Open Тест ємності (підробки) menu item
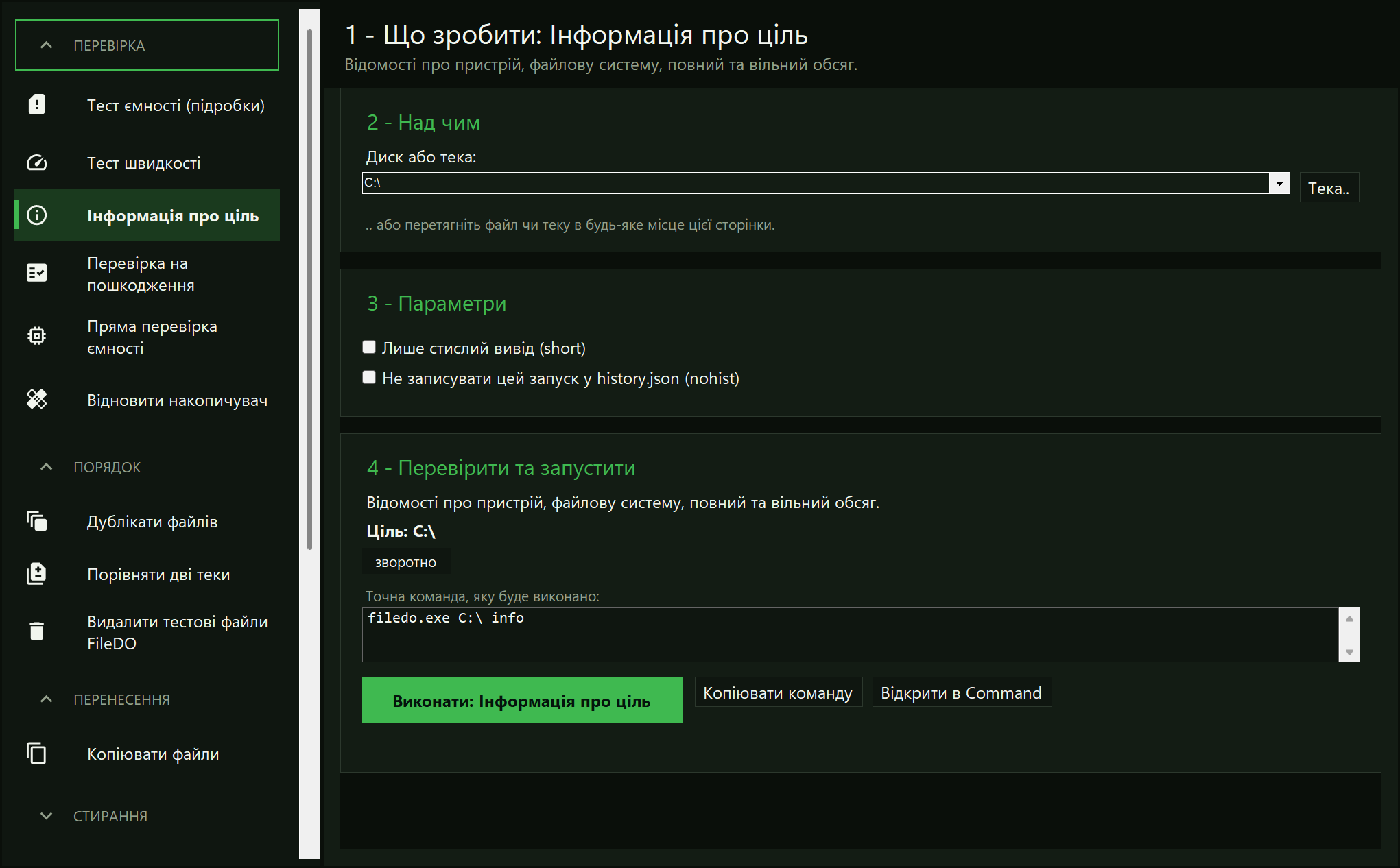The image size is (1400, 868). click(x=147, y=105)
